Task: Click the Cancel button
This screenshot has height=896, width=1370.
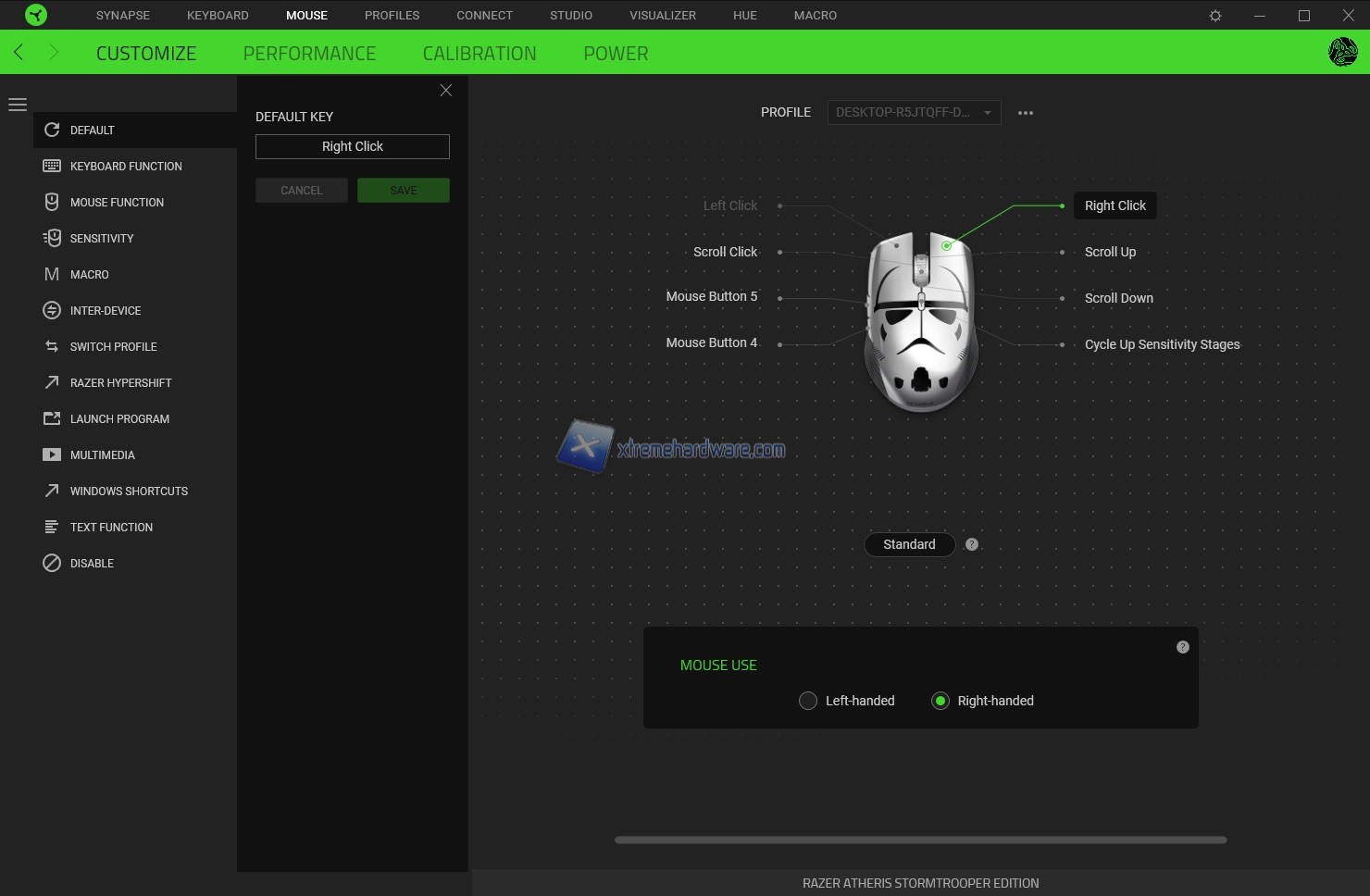Action: pyautogui.click(x=302, y=190)
